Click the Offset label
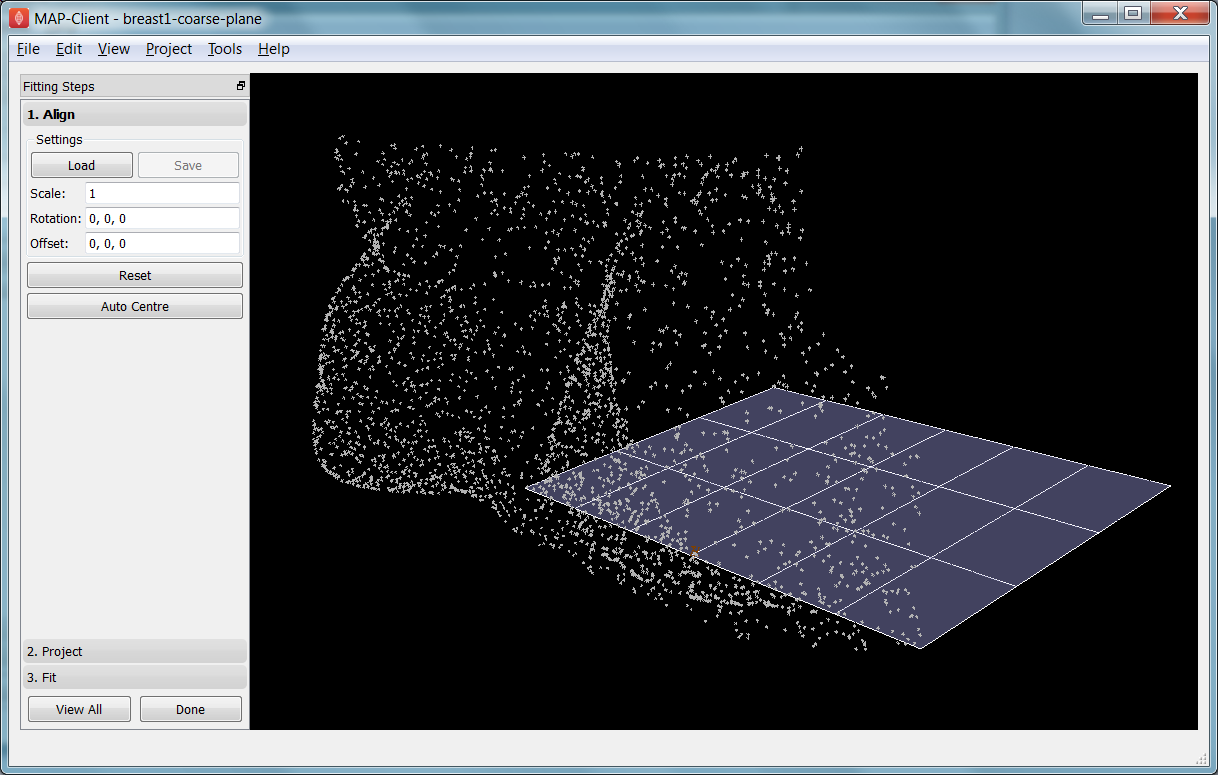1218x775 pixels. [x=50, y=243]
